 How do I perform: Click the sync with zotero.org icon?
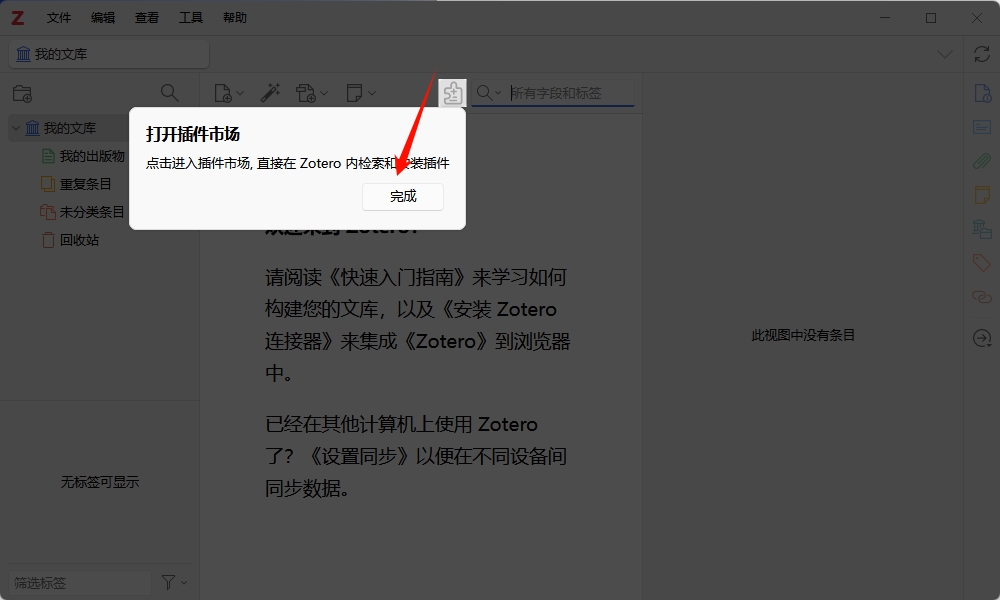pyautogui.click(x=981, y=54)
